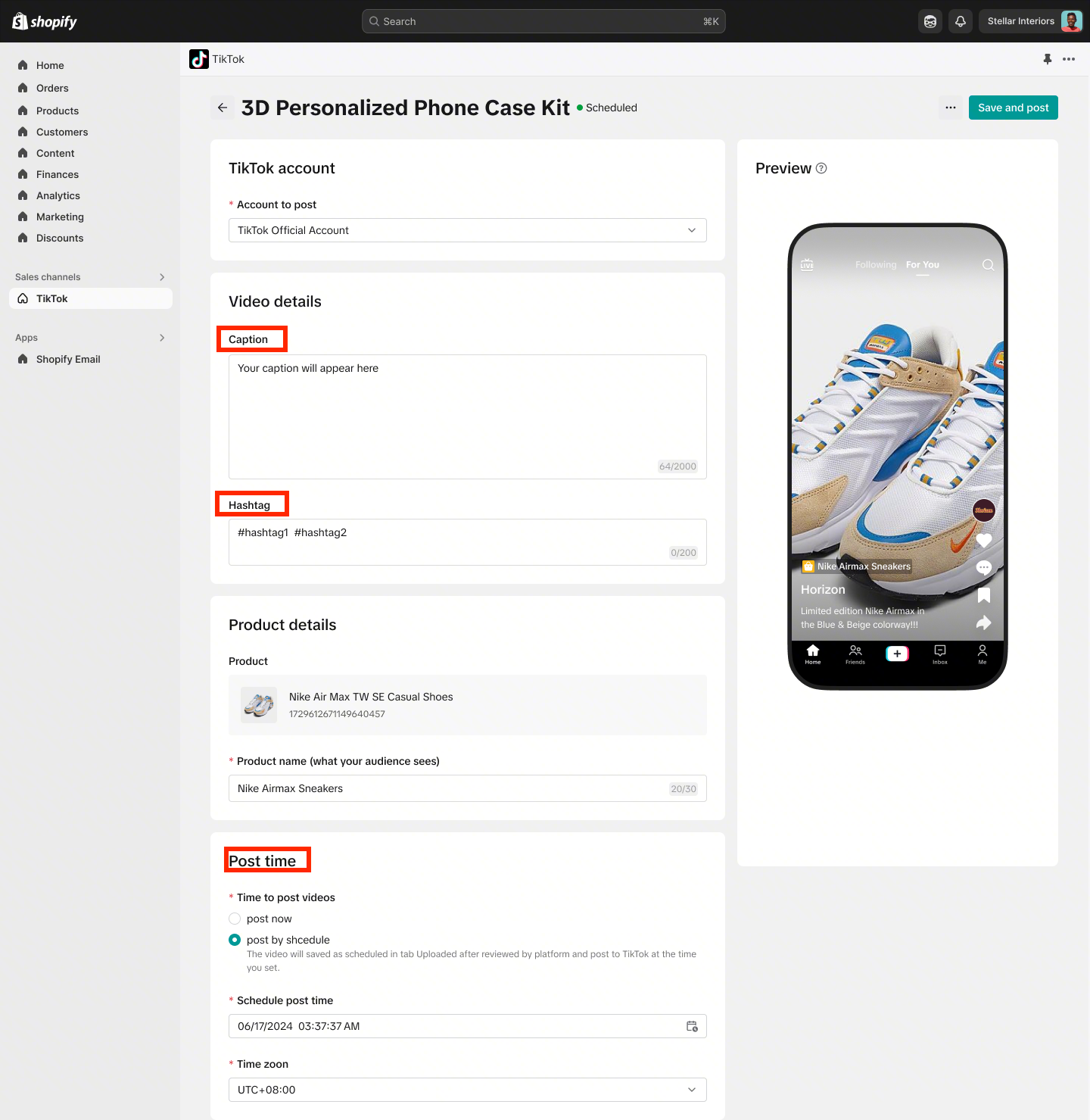The height and width of the screenshot is (1120, 1090).
Task: Tap the share arrow icon in preview
Action: tap(983, 622)
